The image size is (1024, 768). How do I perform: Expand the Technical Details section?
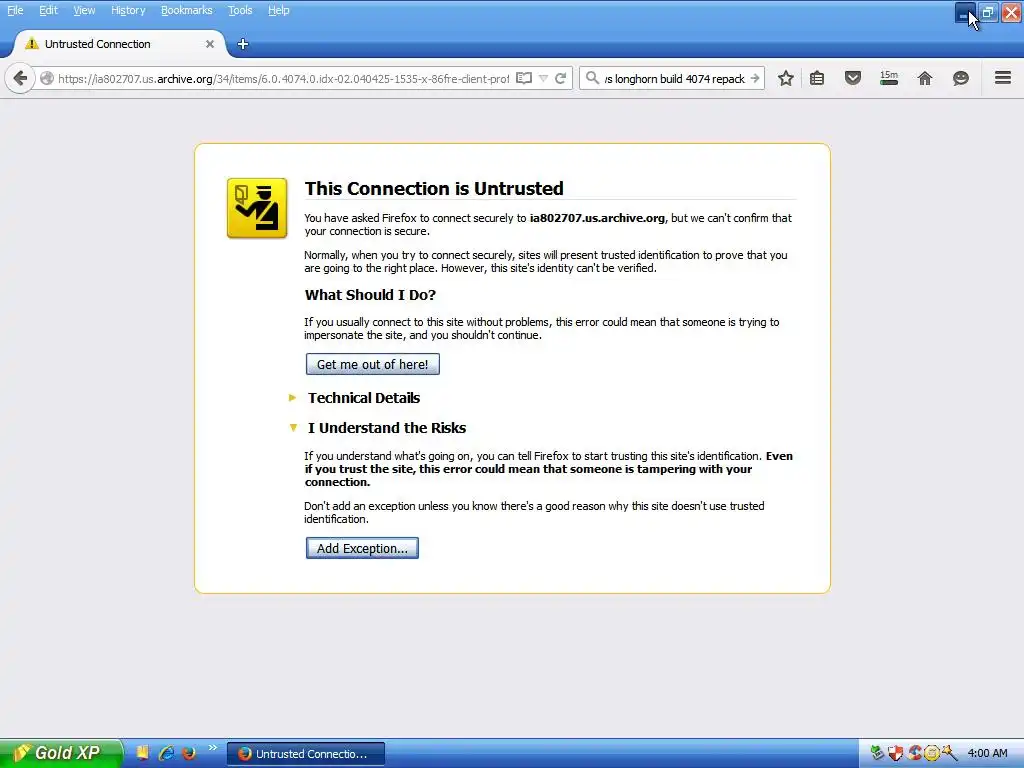[x=293, y=398]
